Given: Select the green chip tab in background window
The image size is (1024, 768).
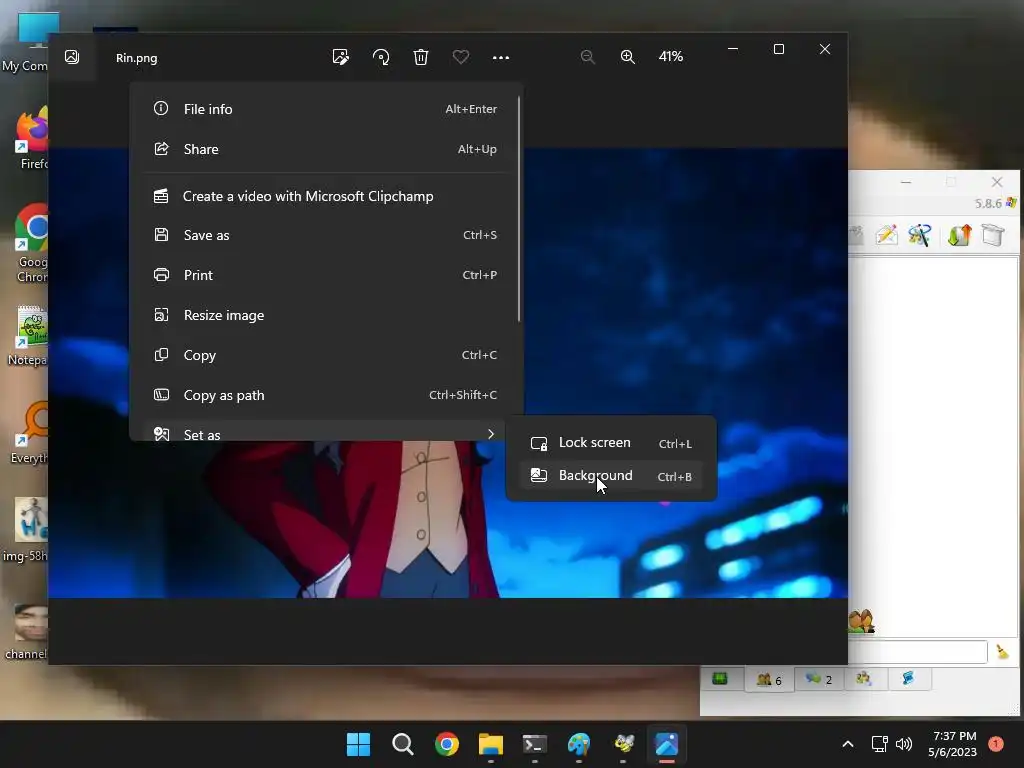Looking at the screenshot, I should coord(720,679).
